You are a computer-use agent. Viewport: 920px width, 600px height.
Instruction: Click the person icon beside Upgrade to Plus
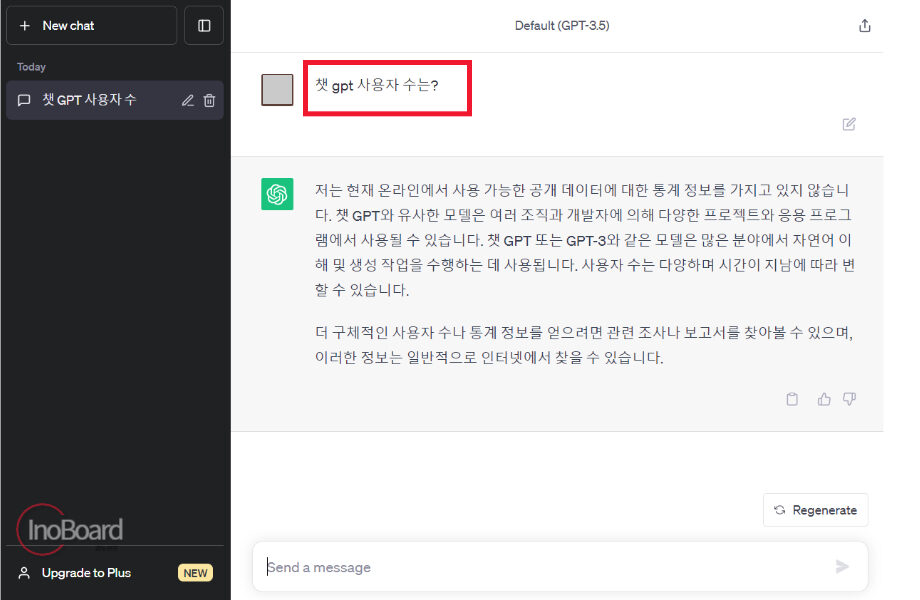(x=24, y=573)
